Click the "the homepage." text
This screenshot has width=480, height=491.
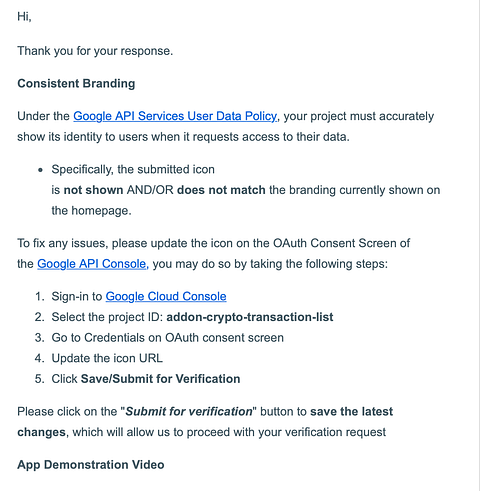pos(91,211)
